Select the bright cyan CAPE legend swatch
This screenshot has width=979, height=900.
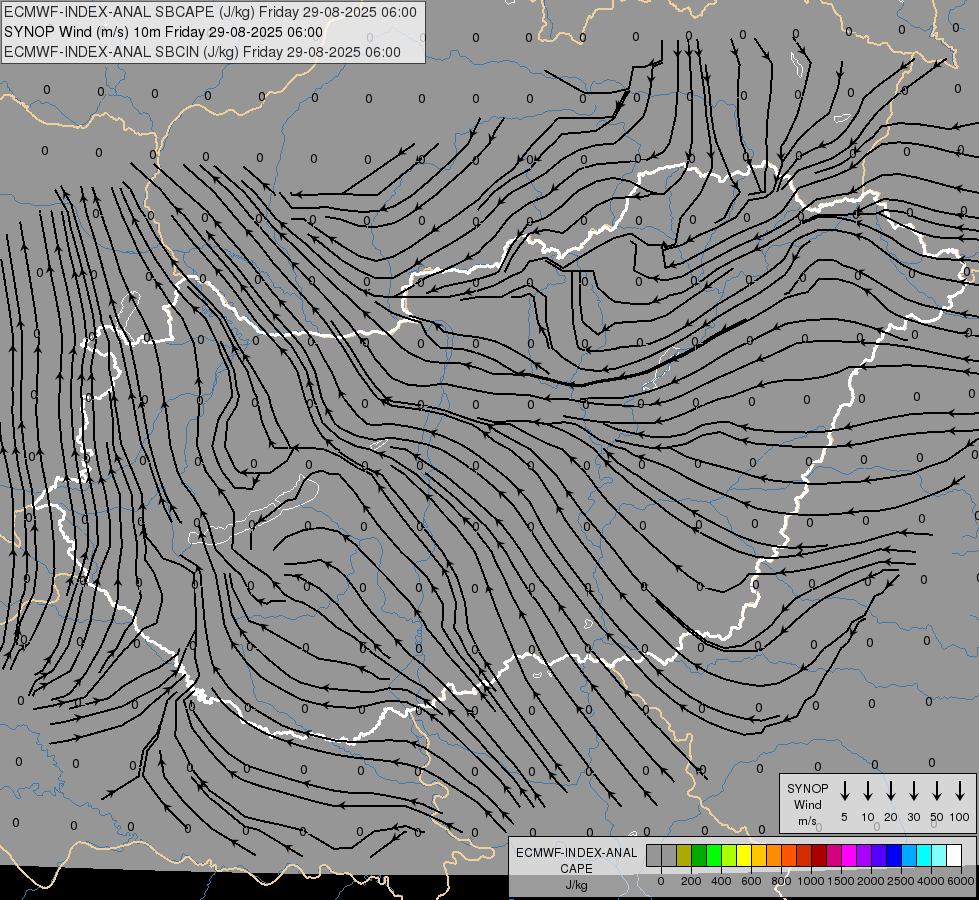pyautogui.click(x=923, y=855)
